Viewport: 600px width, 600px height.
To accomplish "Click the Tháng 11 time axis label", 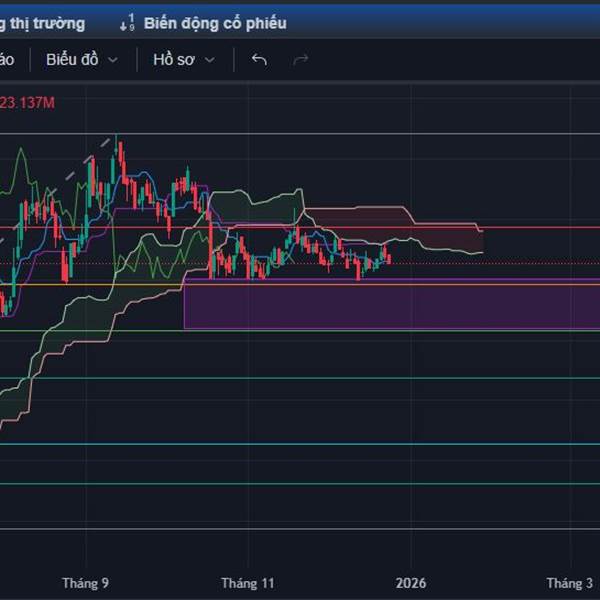I will tap(248, 582).
